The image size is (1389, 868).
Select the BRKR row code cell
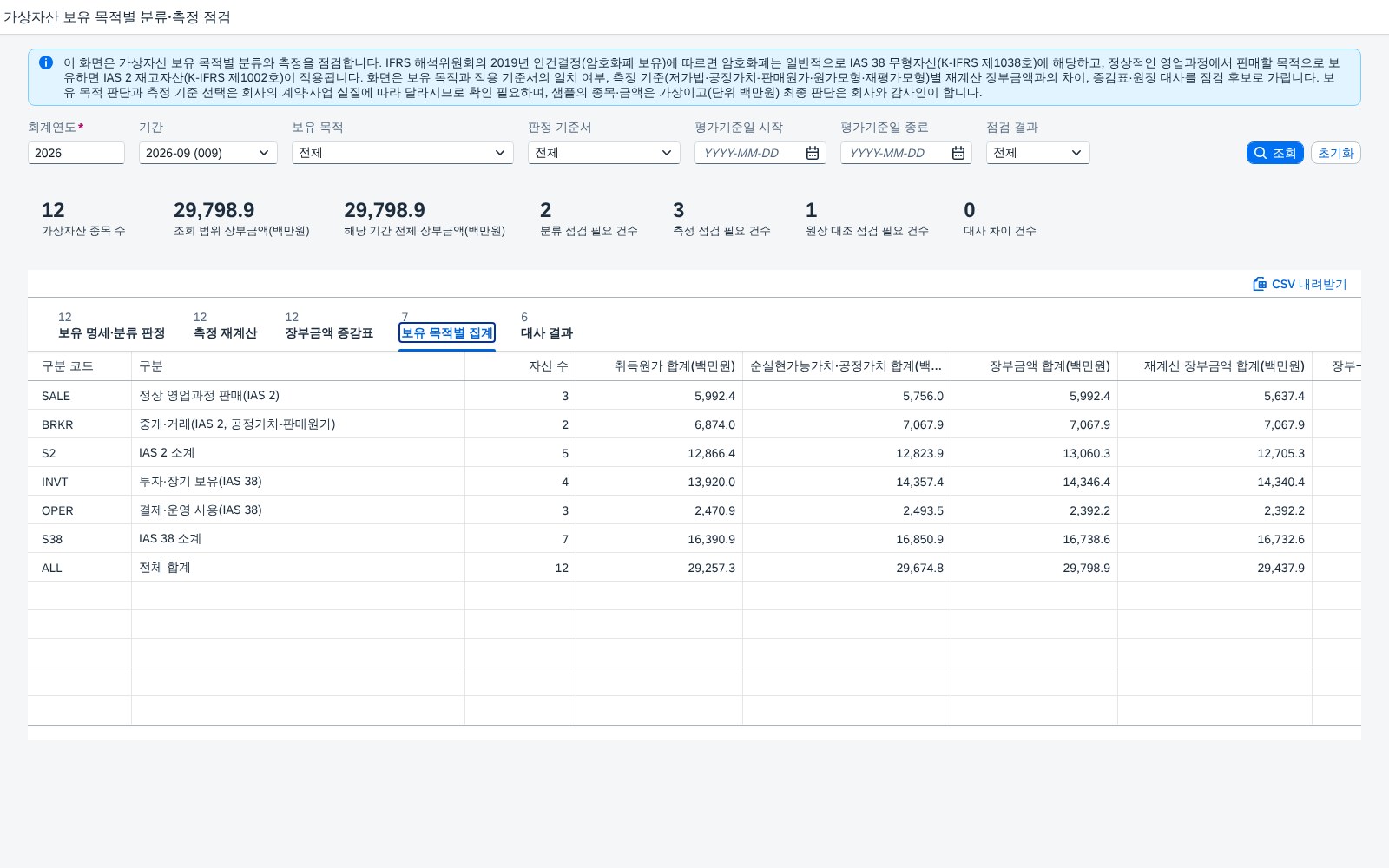(x=80, y=424)
